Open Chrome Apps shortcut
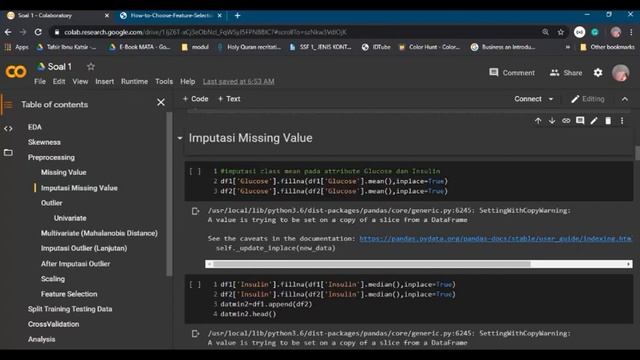This screenshot has width=640, height=360. click(x=16, y=47)
